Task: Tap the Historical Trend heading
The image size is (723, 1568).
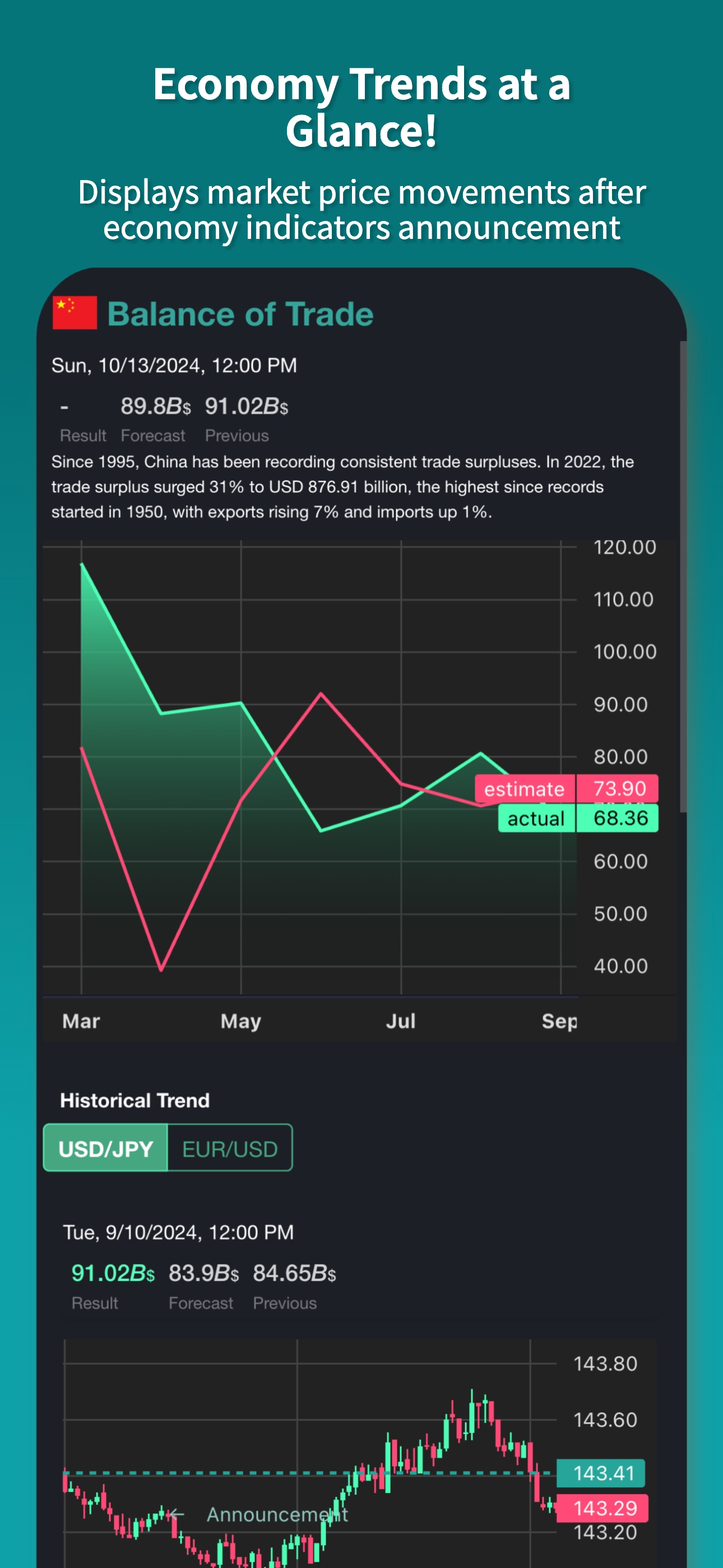Action: pyautogui.click(x=135, y=1100)
